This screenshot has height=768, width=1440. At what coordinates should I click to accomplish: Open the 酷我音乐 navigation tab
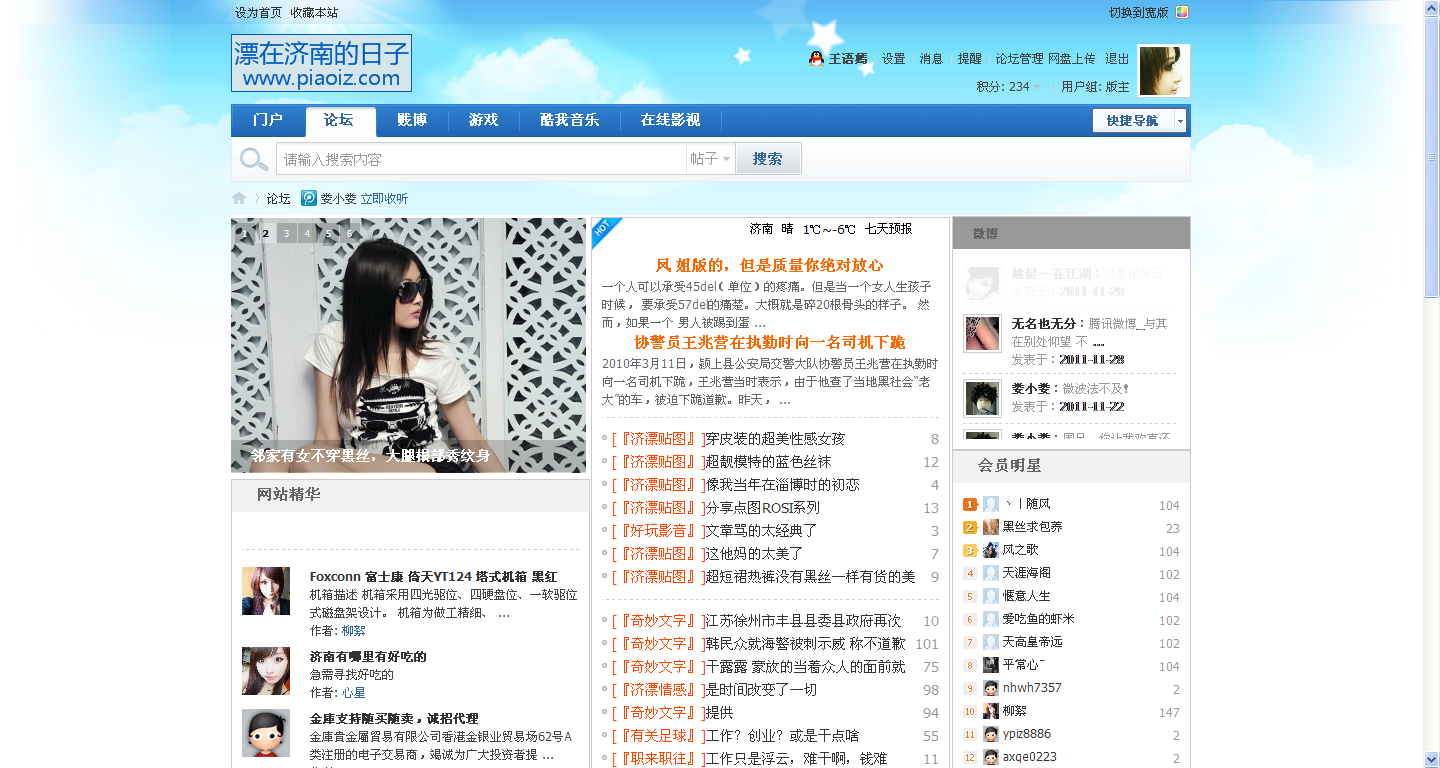tap(570, 121)
